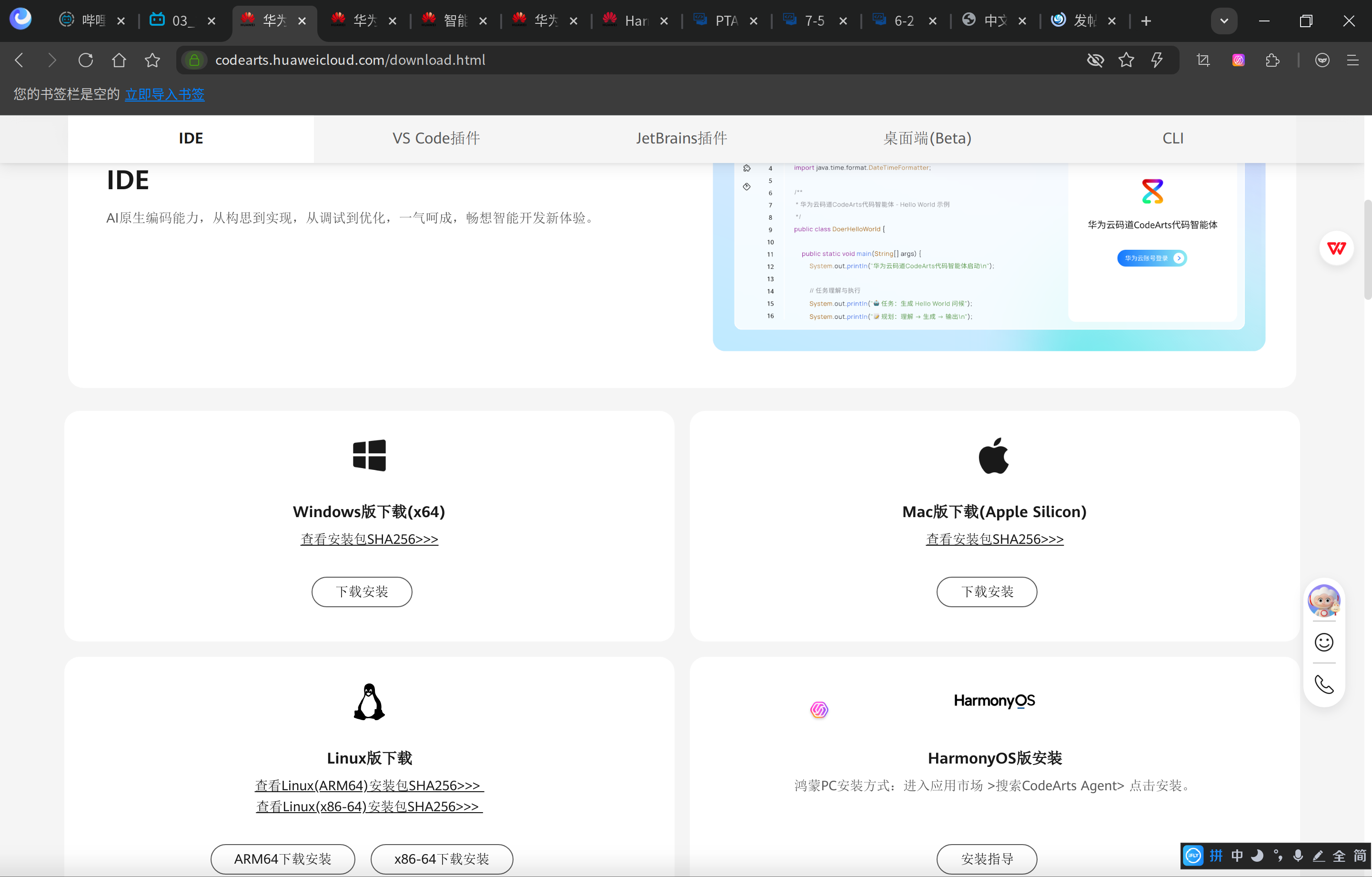Open the WPS floating sidebar icon
The height and width of the screenshot is (877, 1372).
tap(1336, 248)
